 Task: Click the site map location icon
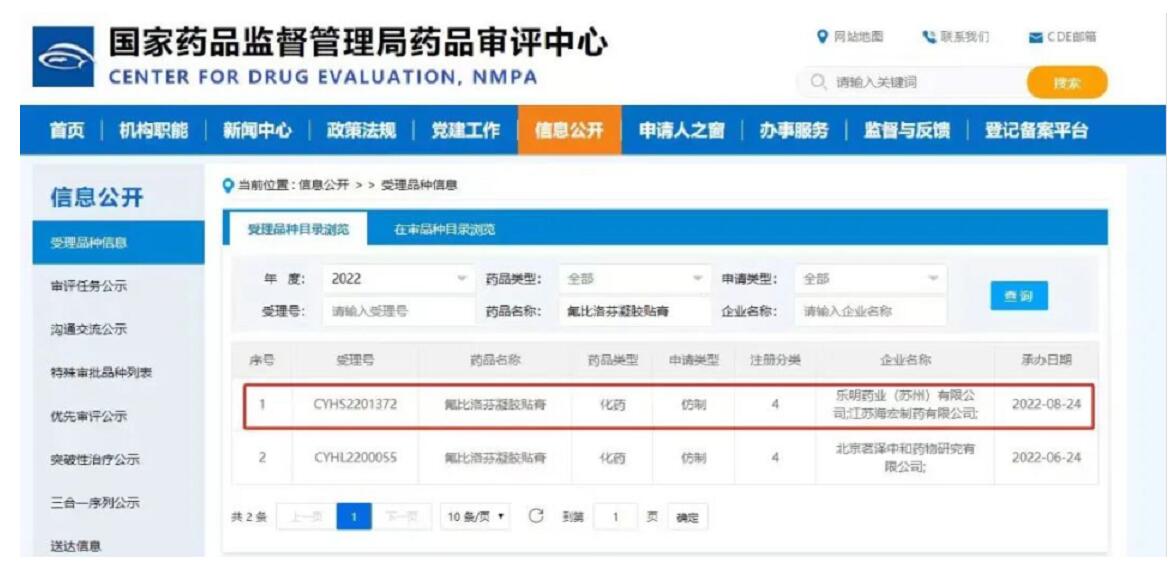click(822, 37)
